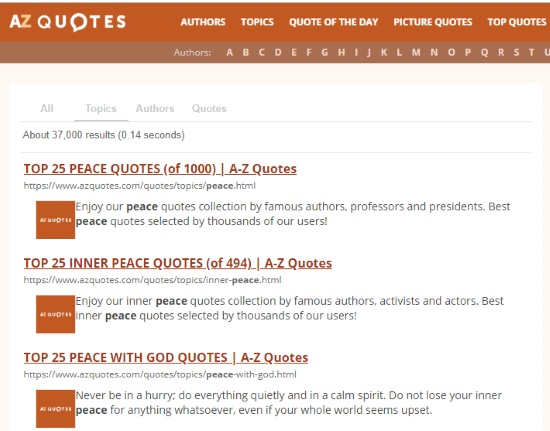Screen dimensions: 550x431
Task: Browse authors starting with letter I
Action: point(356,53)
